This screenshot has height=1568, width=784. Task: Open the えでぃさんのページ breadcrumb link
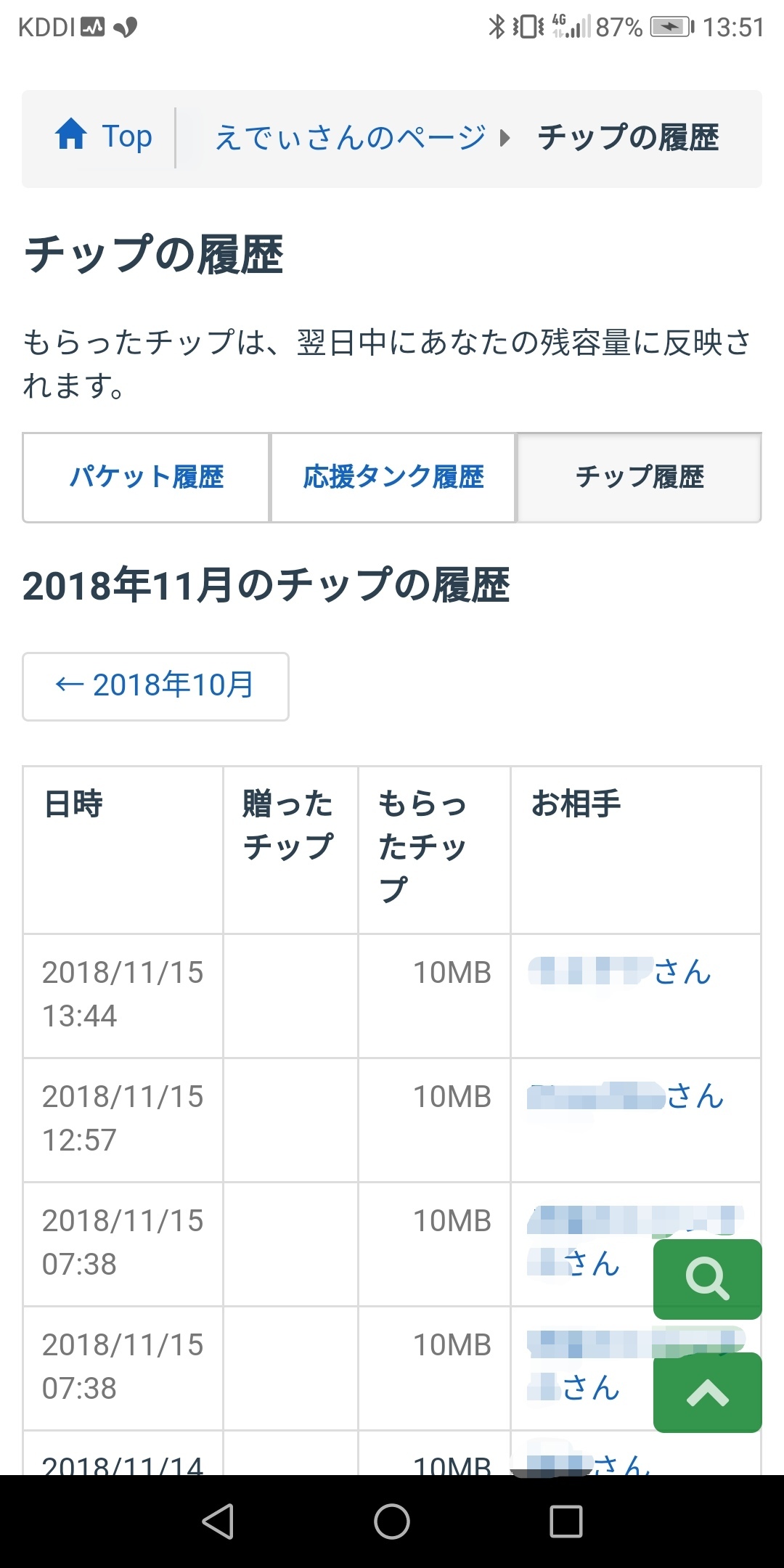[x=350, y=137]
